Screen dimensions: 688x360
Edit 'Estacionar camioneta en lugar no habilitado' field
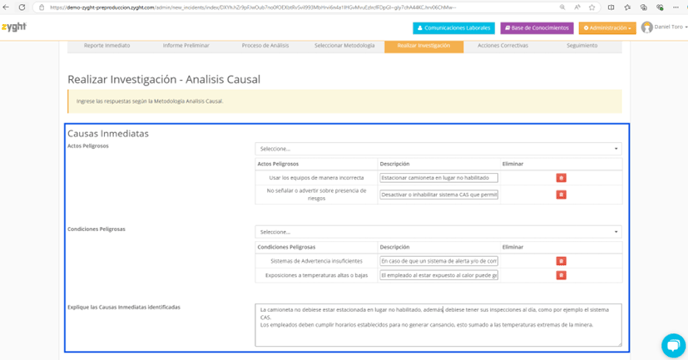439,178
